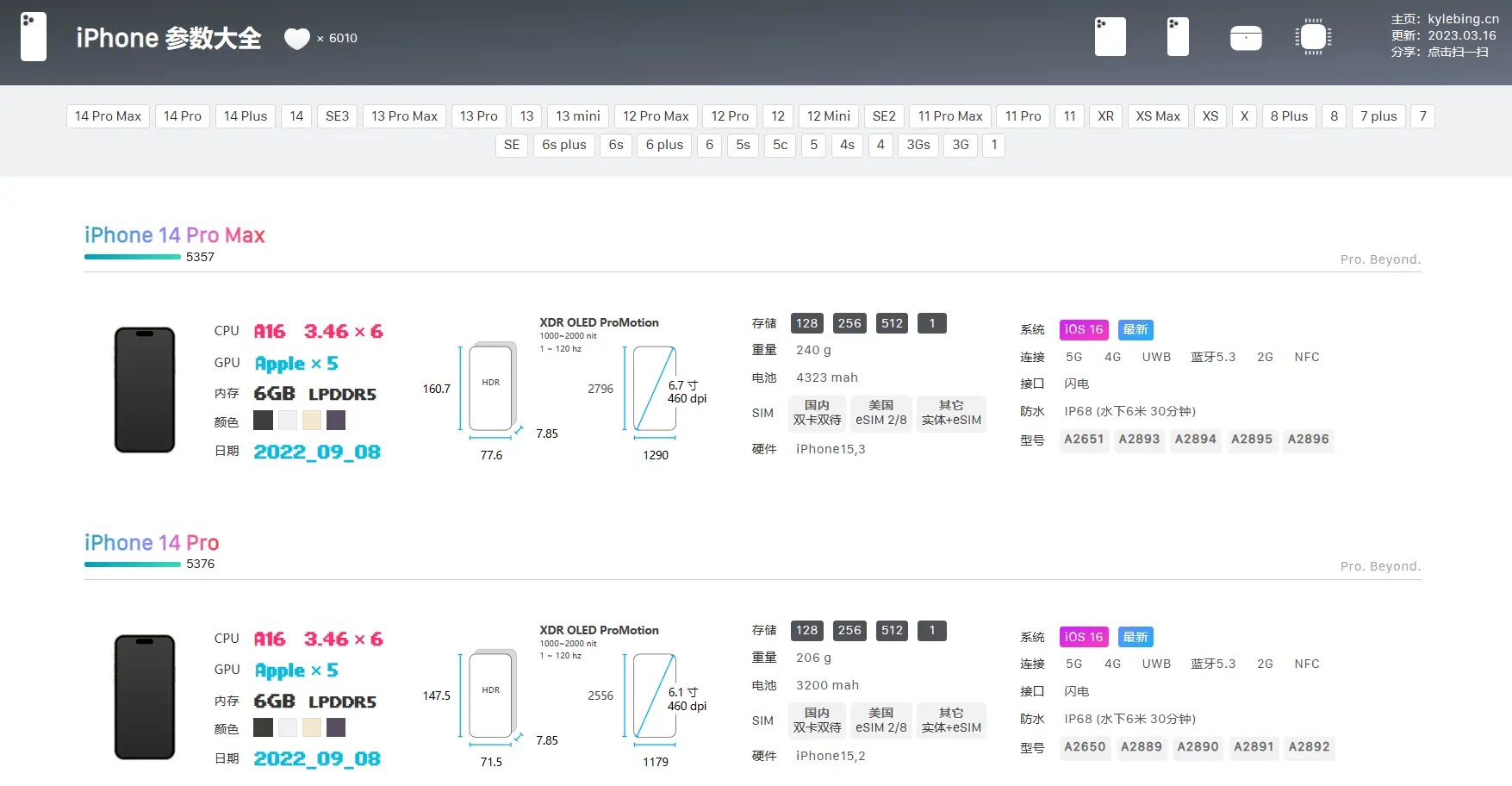Screen dimensions: 1512x786
Task: Select the 6s plus tab
Action: coord(564,145)
